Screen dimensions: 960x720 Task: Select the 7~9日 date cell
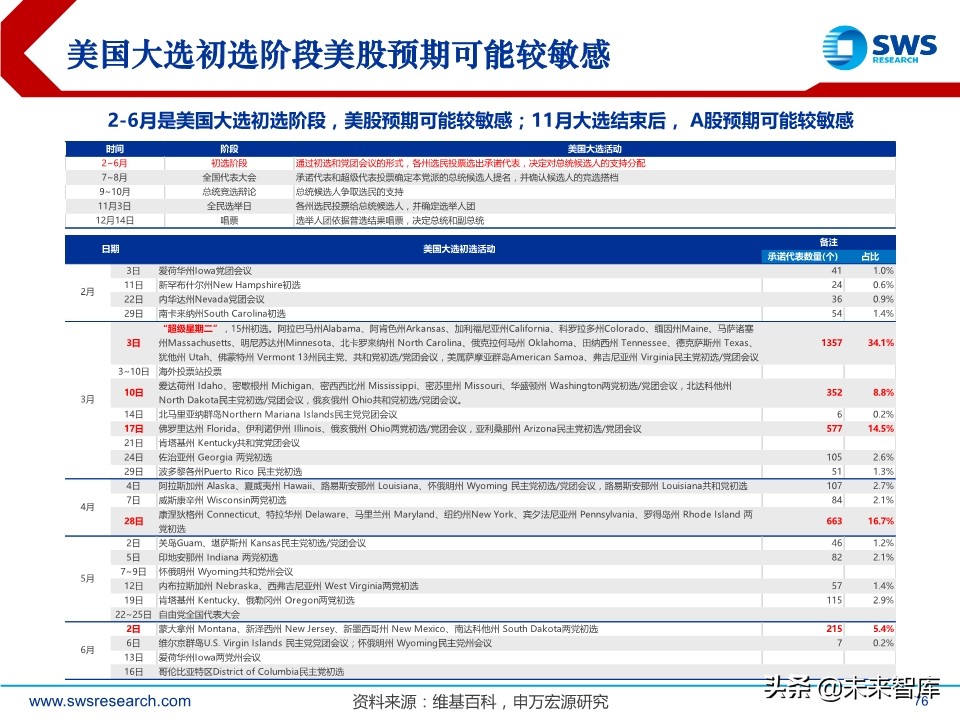(x=133, y=572)
